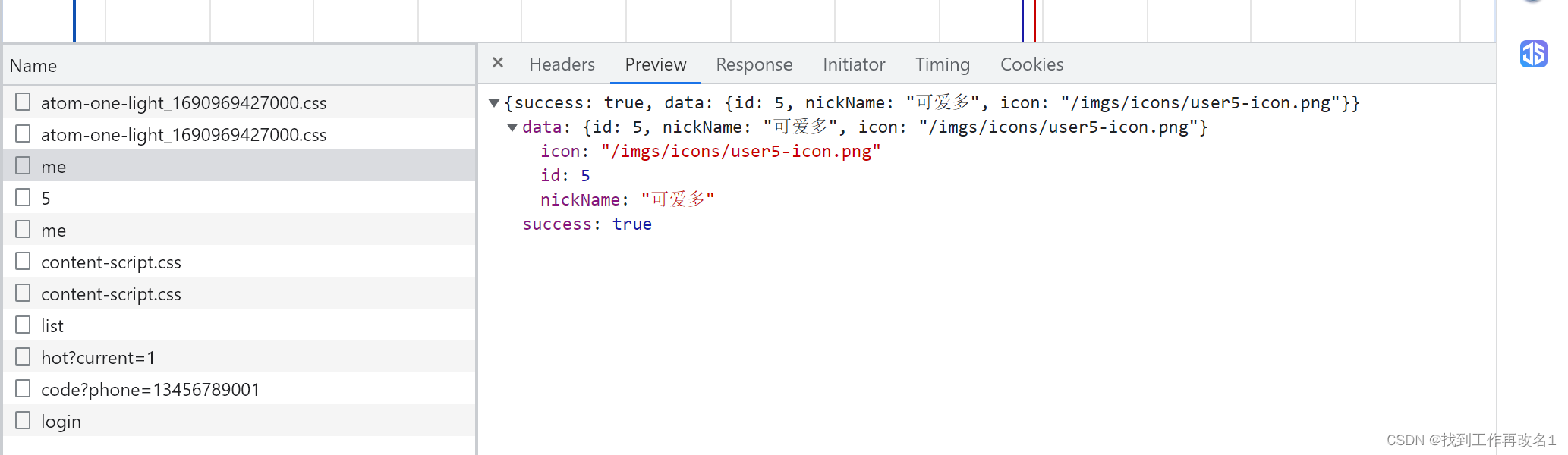This screenshot has width=1568, height=455.
Task: Select the list request
Action: (240, 325)
